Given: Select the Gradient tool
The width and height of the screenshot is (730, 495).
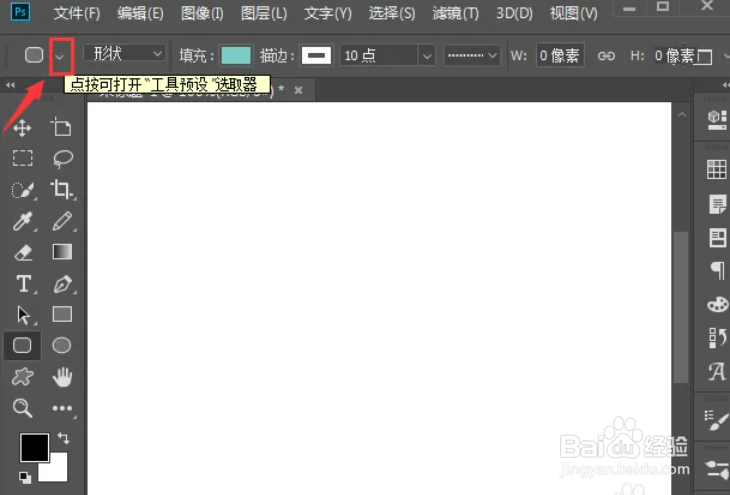Looking at the screenshot, I should pos(62,252).
